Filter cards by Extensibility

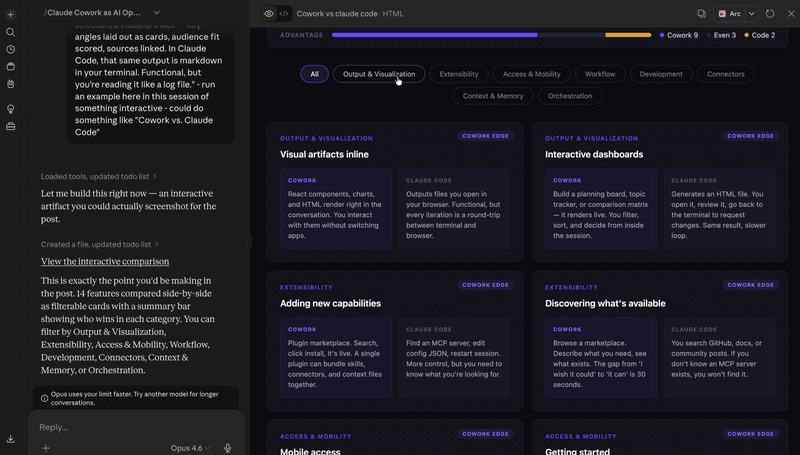[x=459, y=74]
